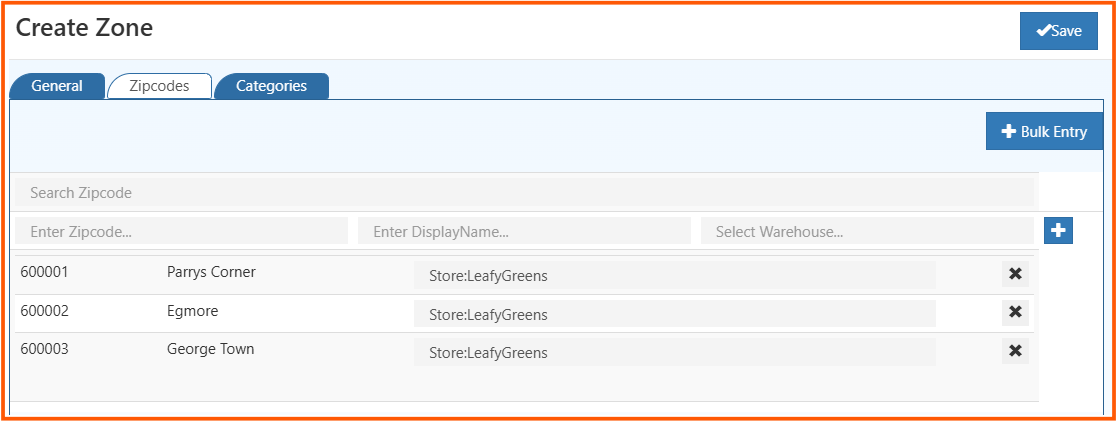Open the warehouse dropdown for Parrys Corner
The image size is (1116, 421).
675,275
